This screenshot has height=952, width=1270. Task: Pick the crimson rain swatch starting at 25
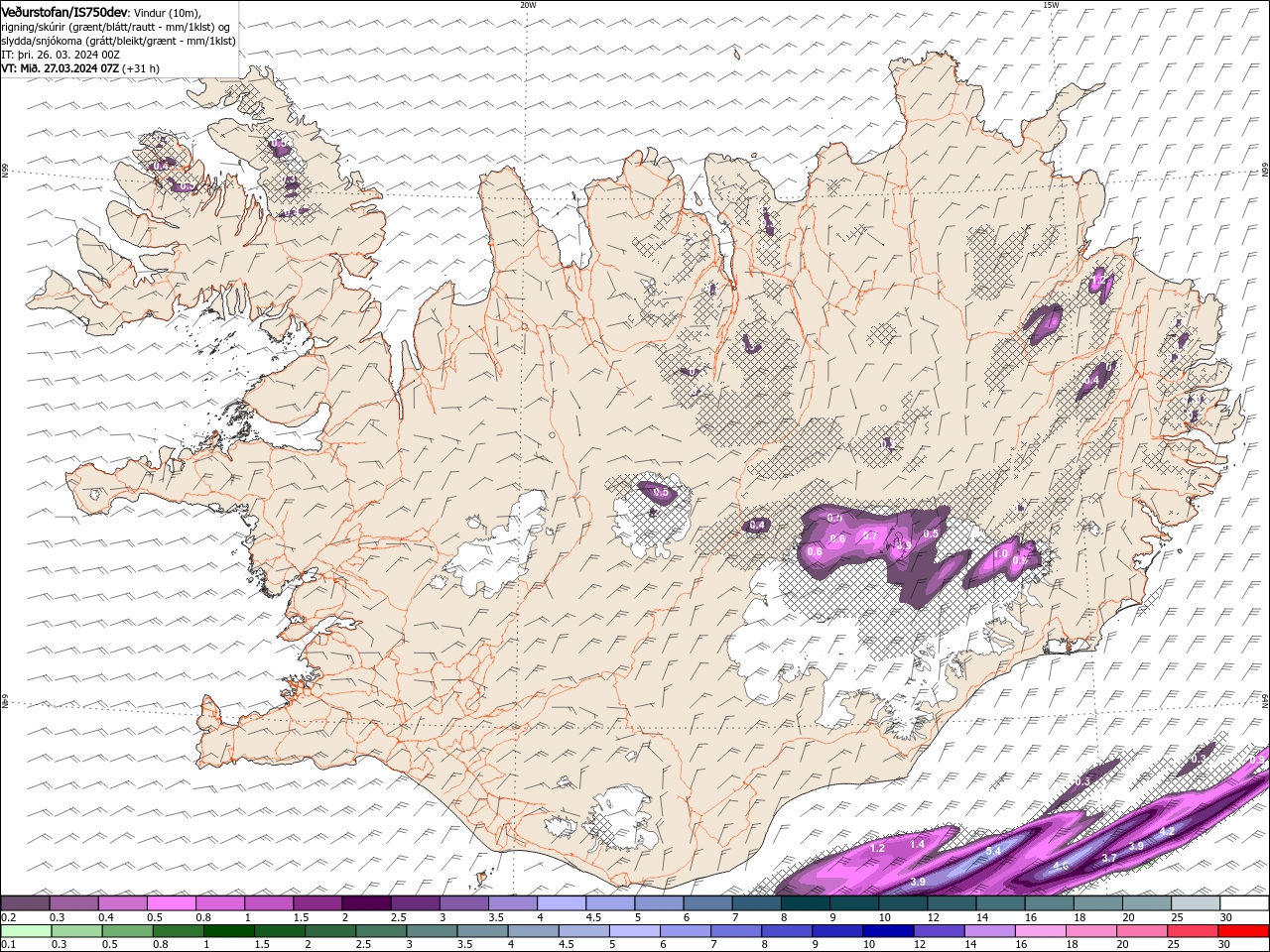1193,930
